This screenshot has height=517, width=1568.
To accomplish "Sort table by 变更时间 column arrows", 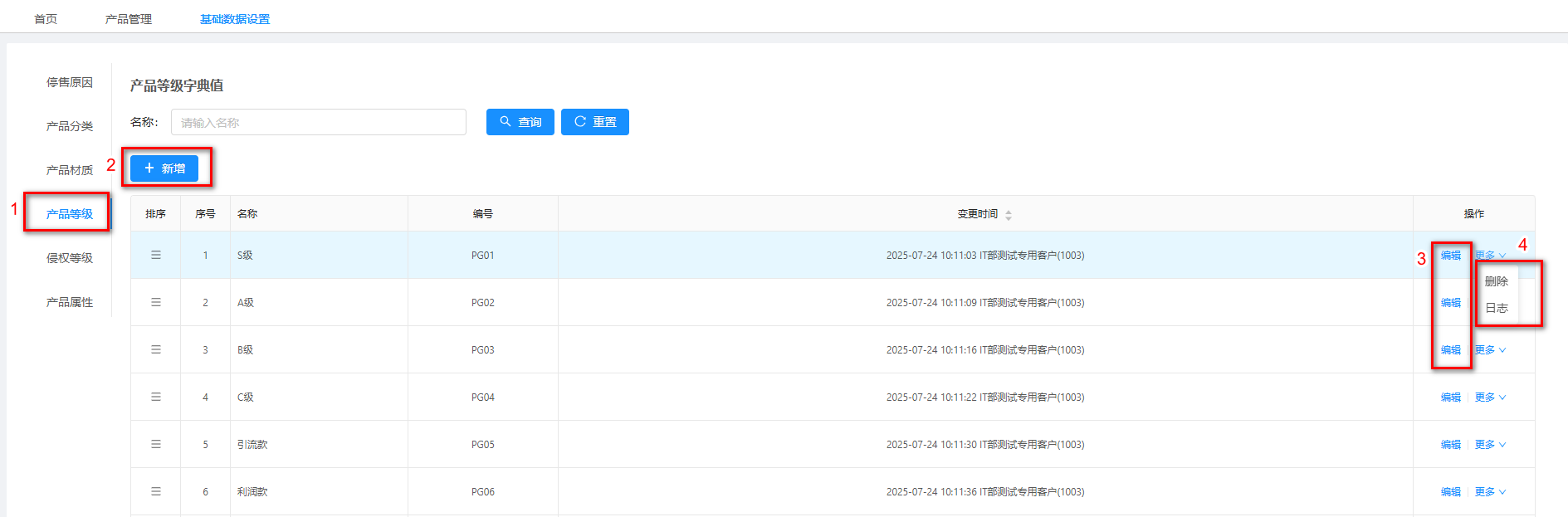I will coord(1008,214).
